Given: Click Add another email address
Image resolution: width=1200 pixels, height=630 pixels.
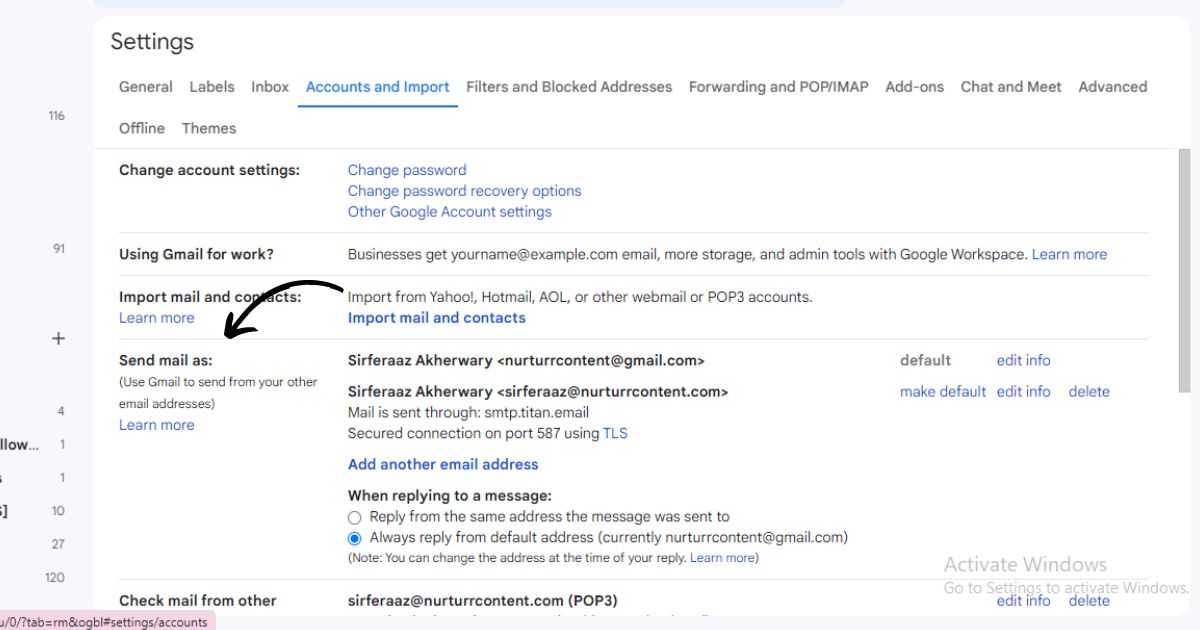Looking at the screenshot, I should pos(443,464).
